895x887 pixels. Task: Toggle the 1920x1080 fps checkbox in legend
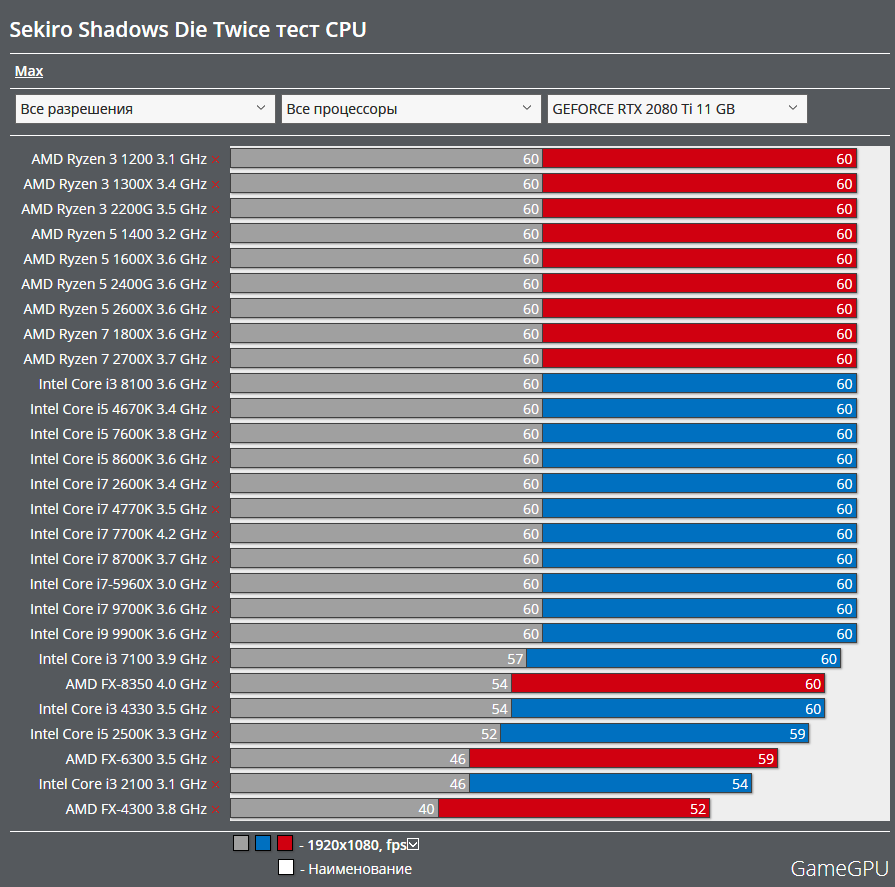coord(413,844)
